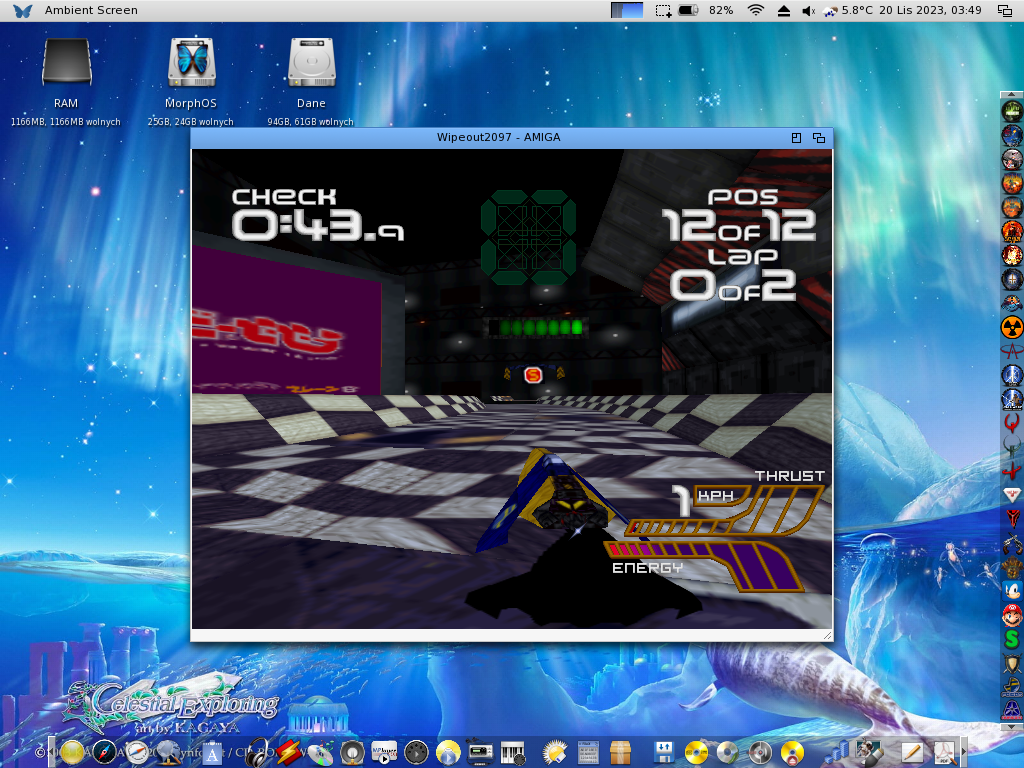
Task: Click inside the Wipeout2097 game view
Action: click(x=511, y=389)
